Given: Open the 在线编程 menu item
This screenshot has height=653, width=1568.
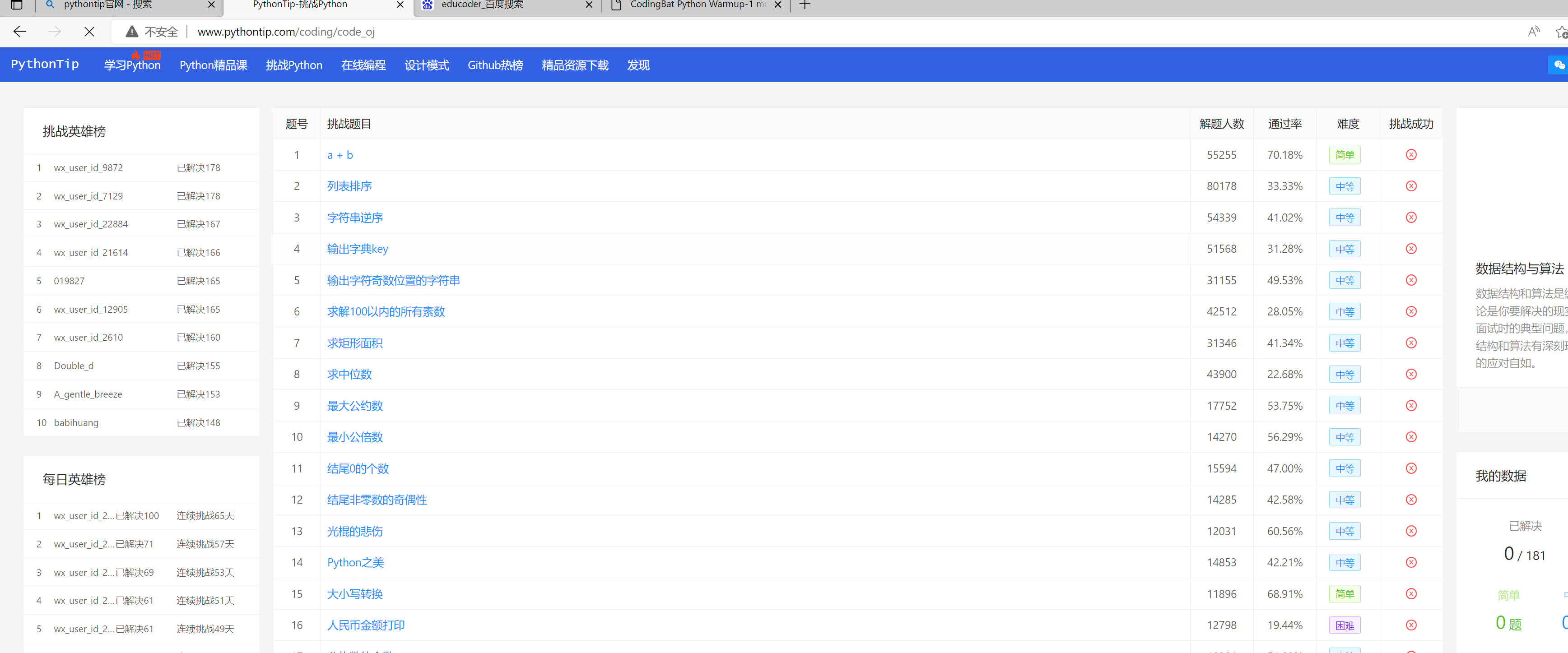Looking at the screenshot, I should tap(363, 65).
